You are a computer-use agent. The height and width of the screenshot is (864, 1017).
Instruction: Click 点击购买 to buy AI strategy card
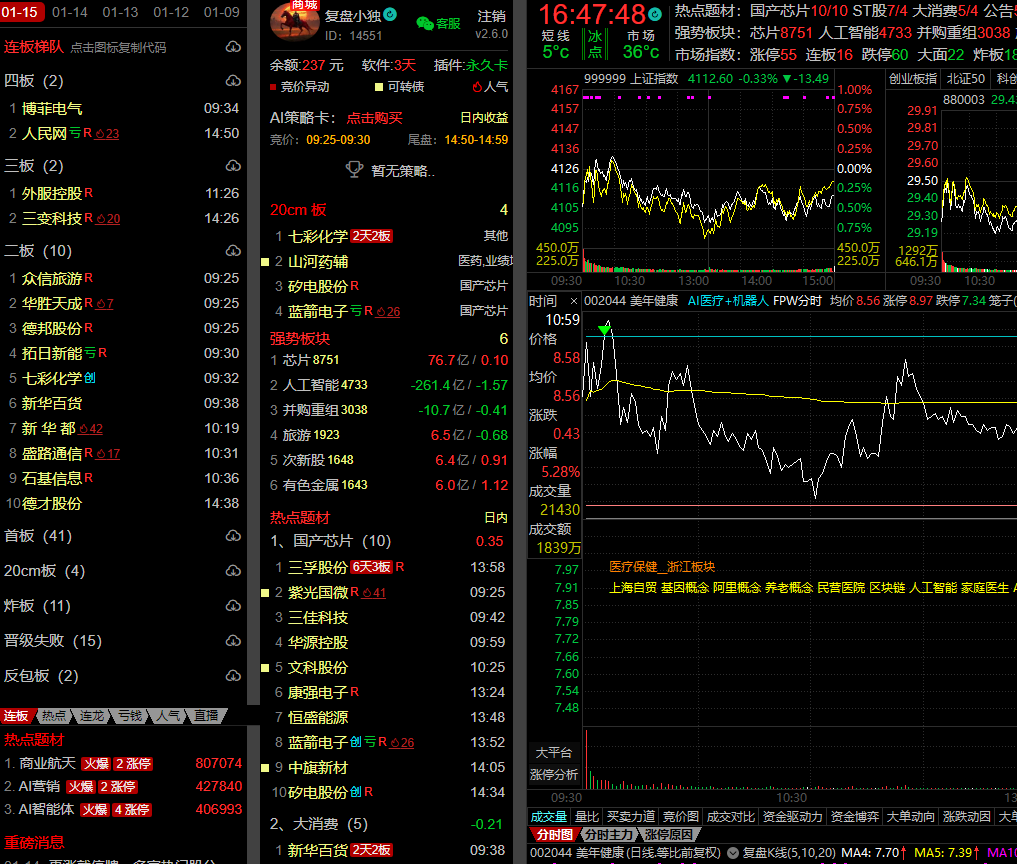374,118
